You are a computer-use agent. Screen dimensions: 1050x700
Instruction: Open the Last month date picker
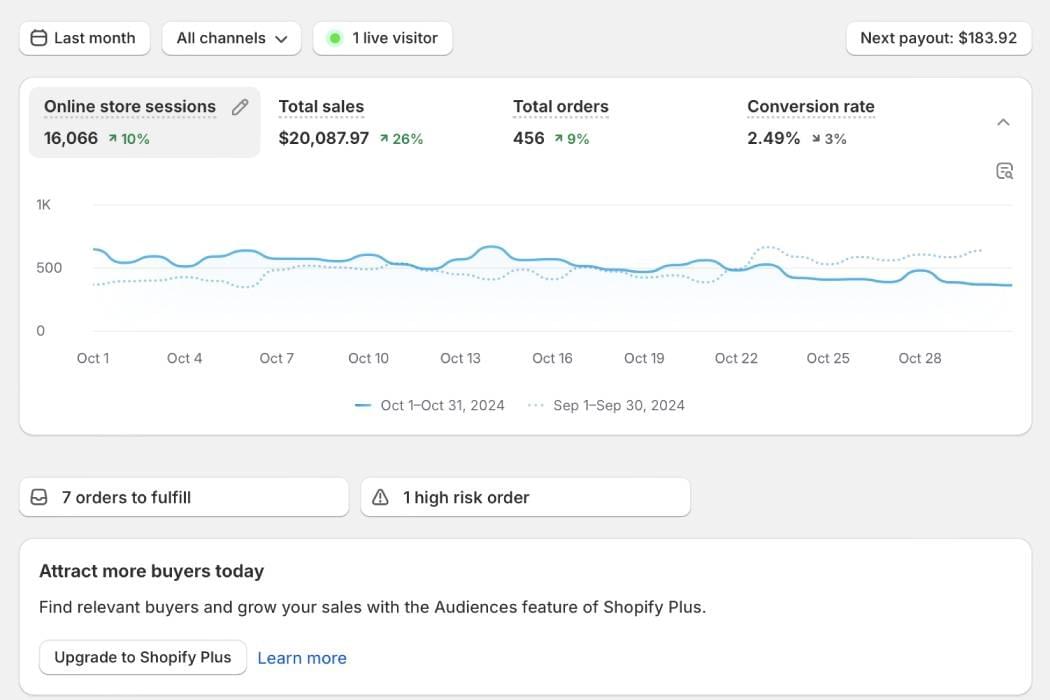[85, 38]
